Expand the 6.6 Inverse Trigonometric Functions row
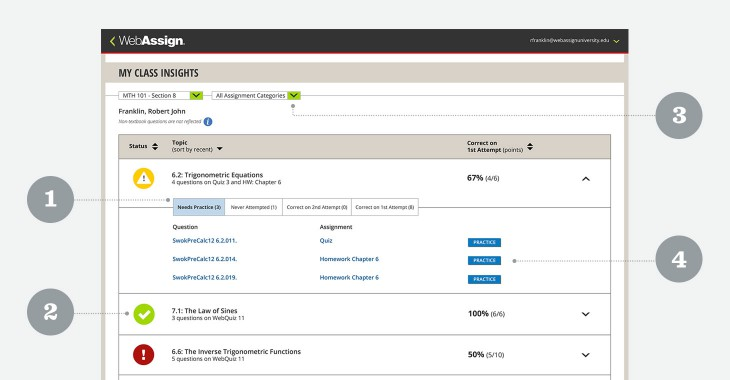Image resolution: width=730 pixels, height=380 pixels. click(x=586, y=355)
